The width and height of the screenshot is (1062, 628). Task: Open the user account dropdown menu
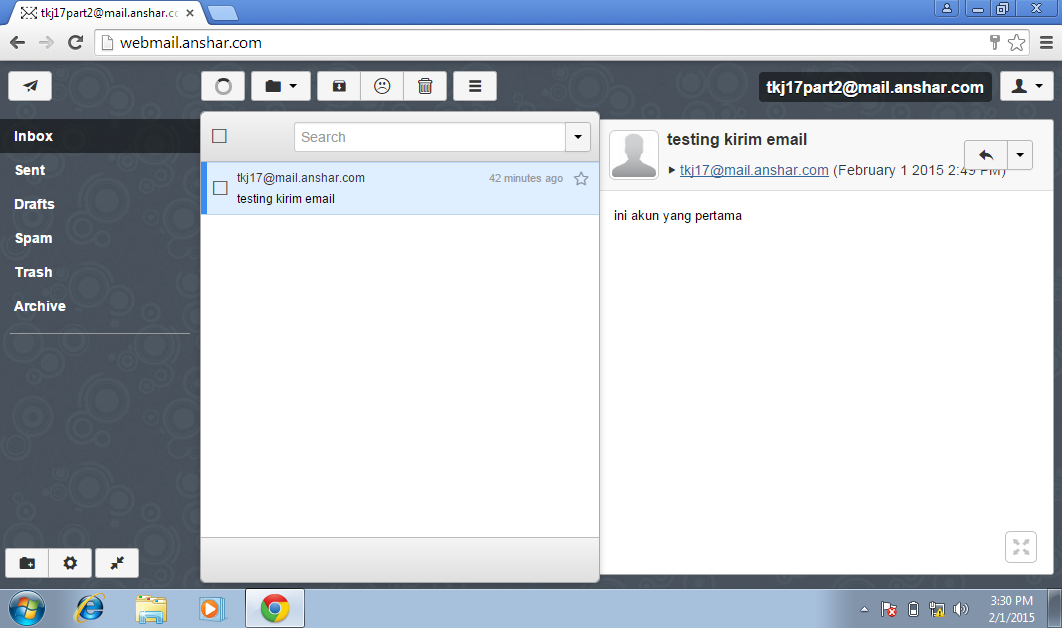[x=1027, y=86]
